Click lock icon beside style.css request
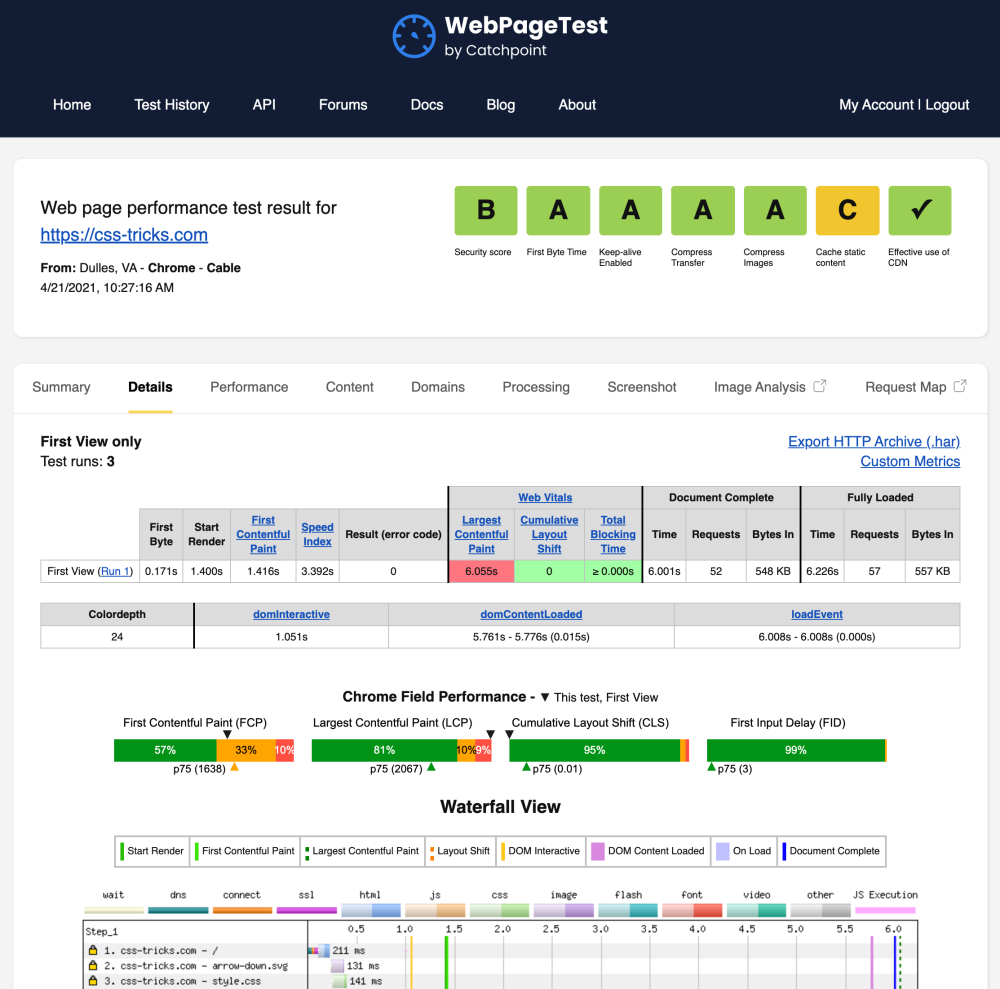The width and height of the screenshot is (1000, 989). (x=93, y=981)
